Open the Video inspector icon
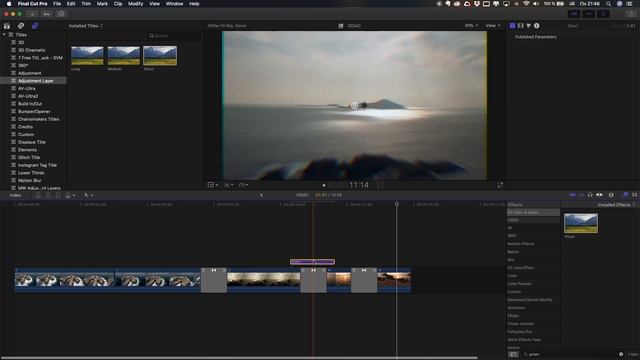Image resolution: width=640 pixels, height=360 pixels. pos(513,26)
